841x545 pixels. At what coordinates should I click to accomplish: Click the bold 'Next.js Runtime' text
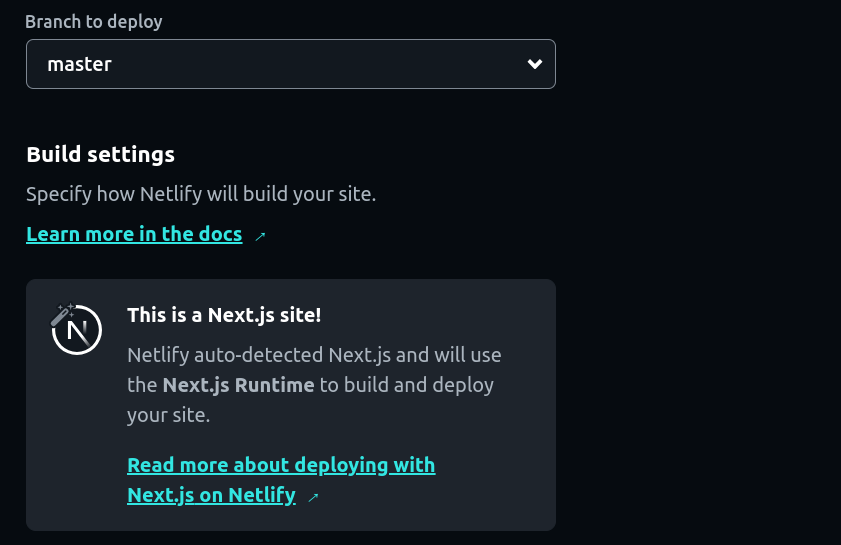[x=238, y=385]
